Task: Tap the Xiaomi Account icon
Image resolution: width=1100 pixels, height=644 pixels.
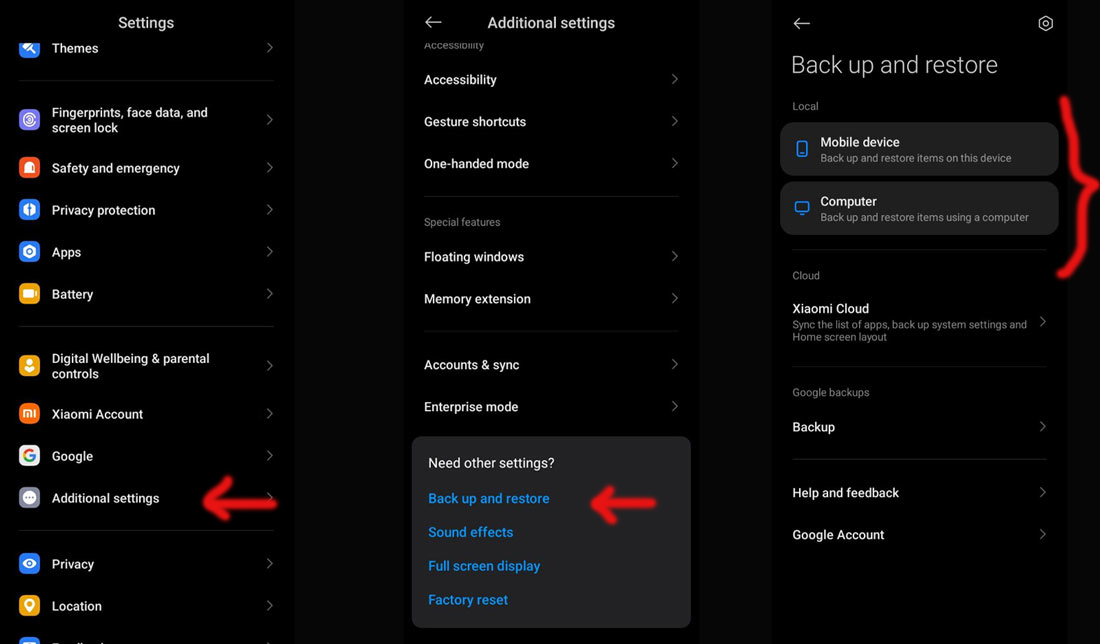Action: click(30, 414)
